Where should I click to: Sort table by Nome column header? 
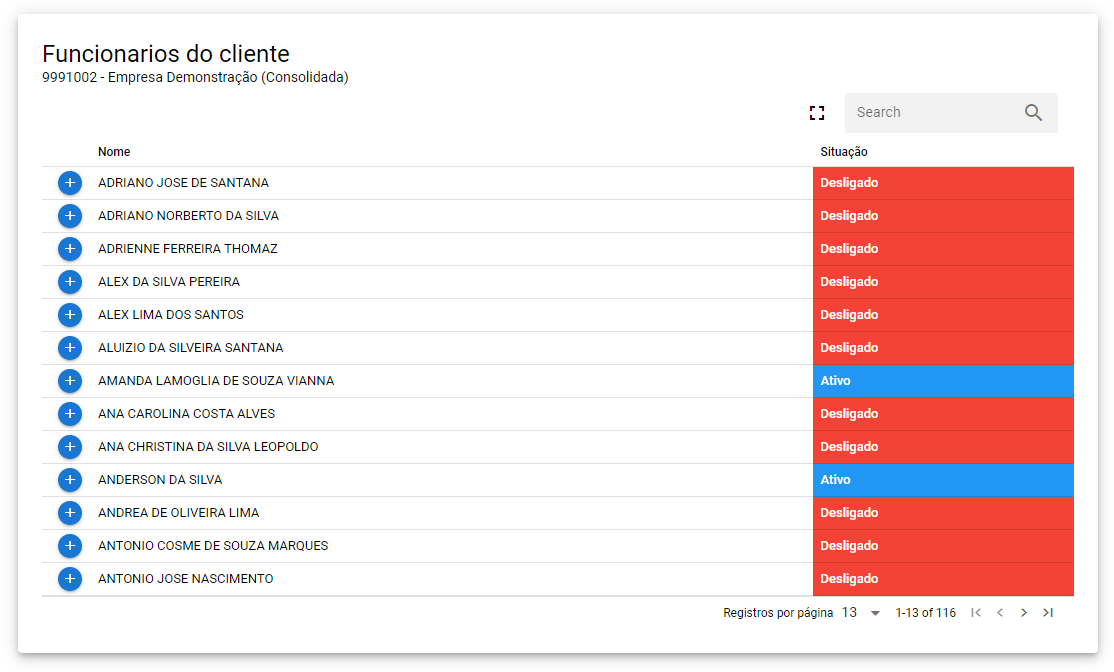click(x=114, y=152)
